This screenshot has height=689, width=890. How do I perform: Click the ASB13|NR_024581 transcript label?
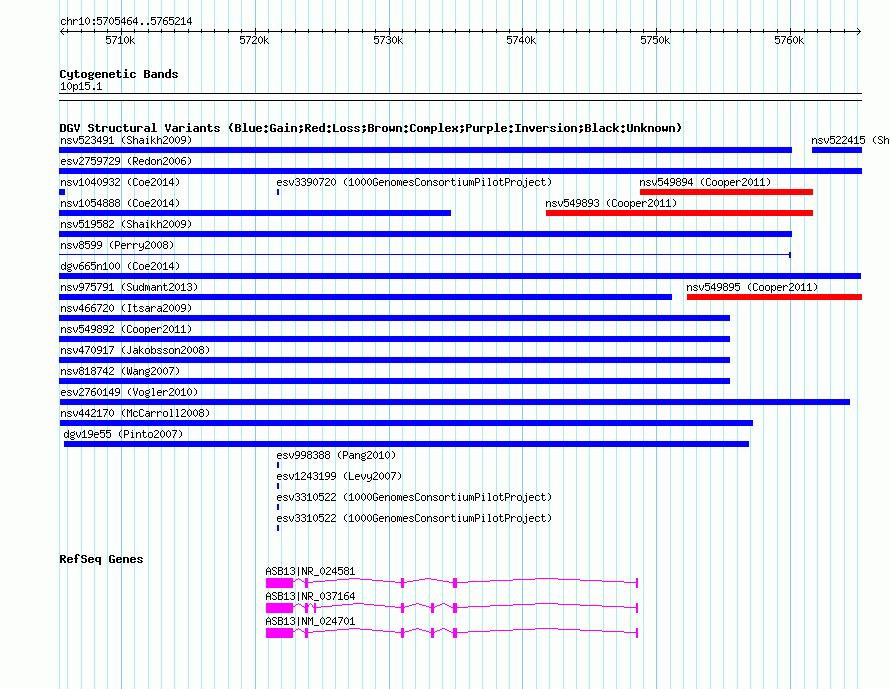click(x=310, y=571)
